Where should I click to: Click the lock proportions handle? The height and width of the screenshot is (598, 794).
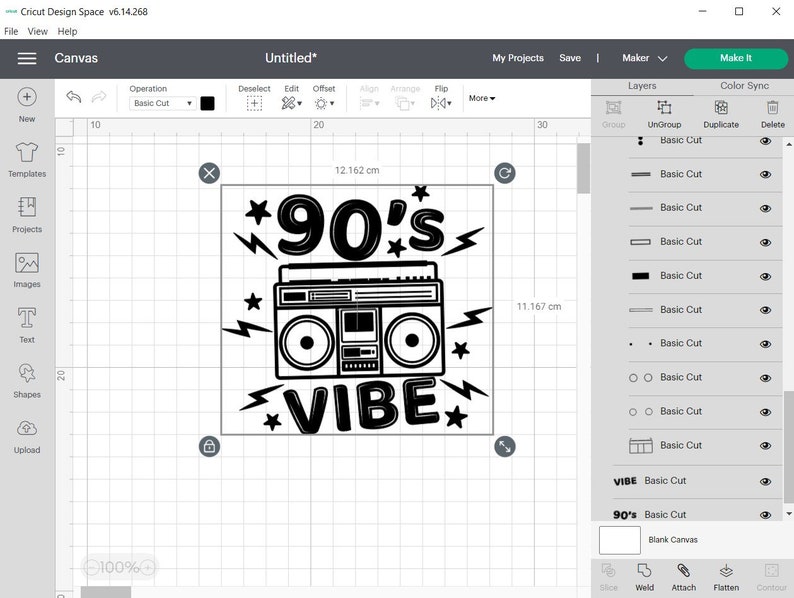coord(209,447)
